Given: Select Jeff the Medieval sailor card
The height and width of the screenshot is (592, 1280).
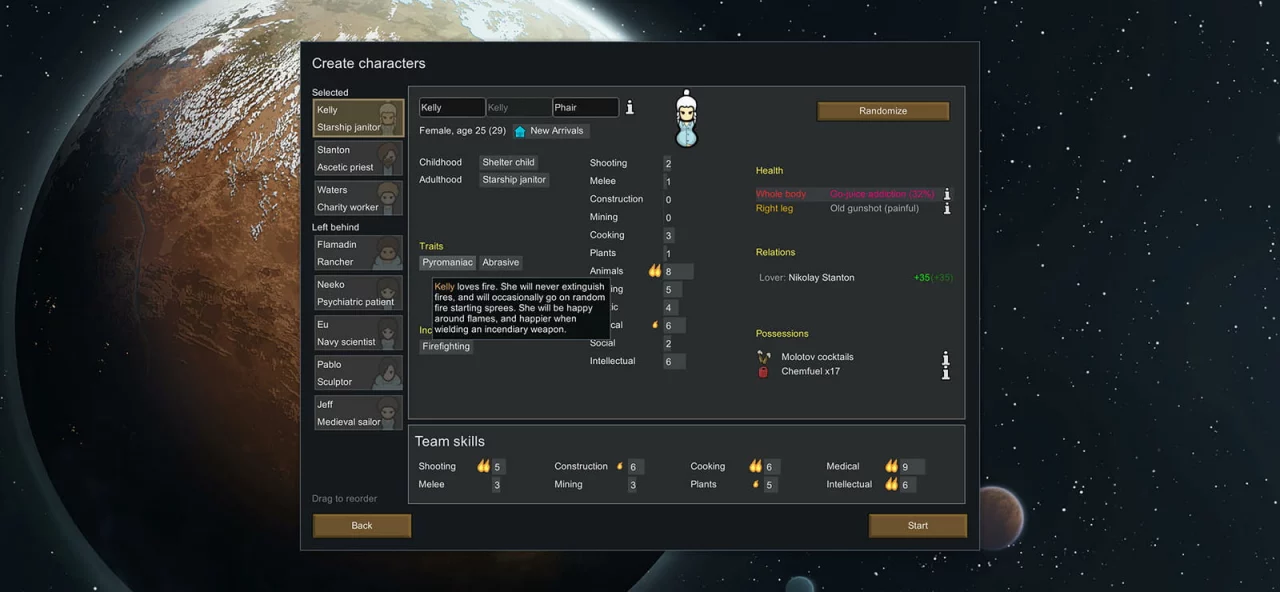Looking at the screenshot, I should click(x=359, y=413).
